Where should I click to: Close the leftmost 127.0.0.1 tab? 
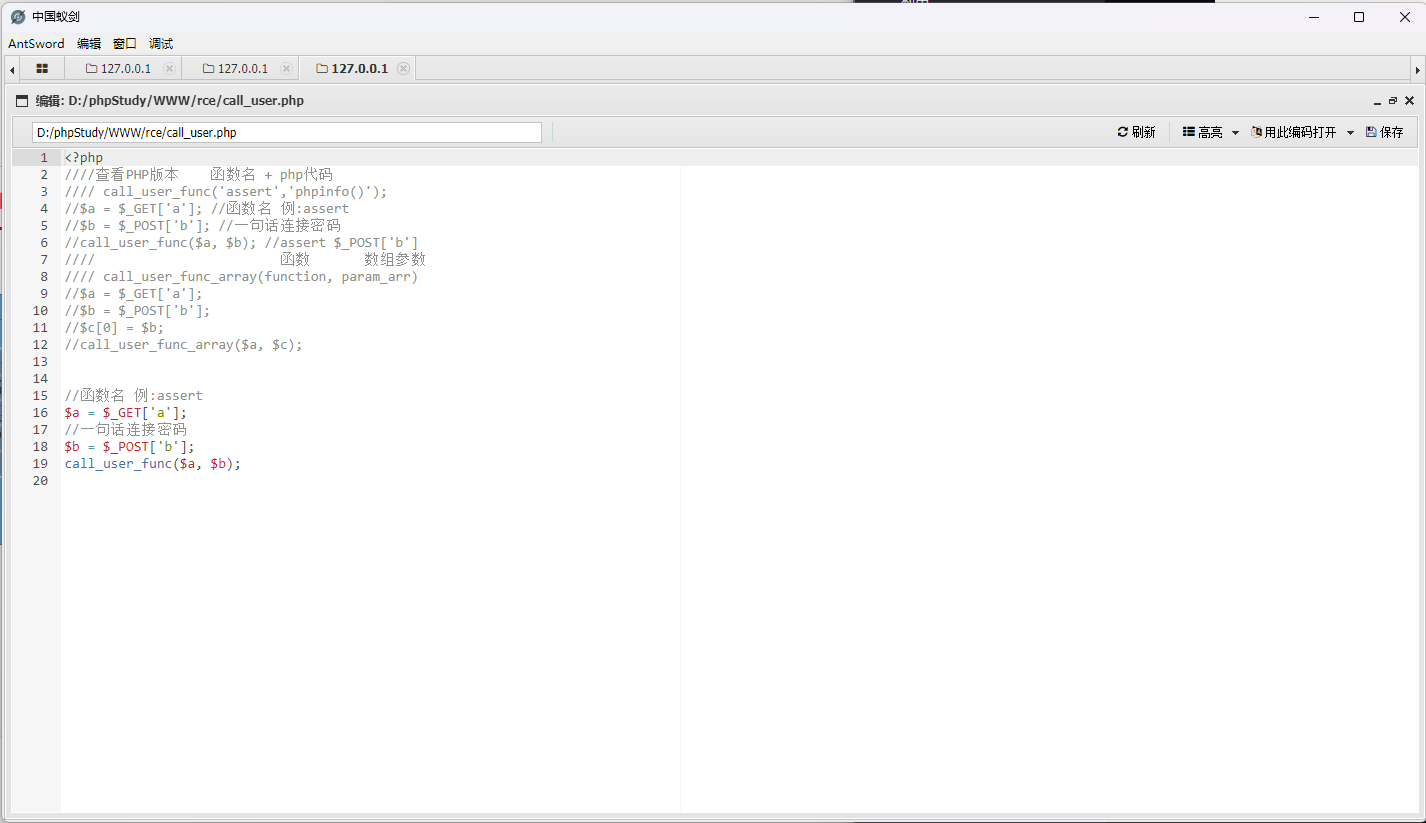click(x=169, y=69)
